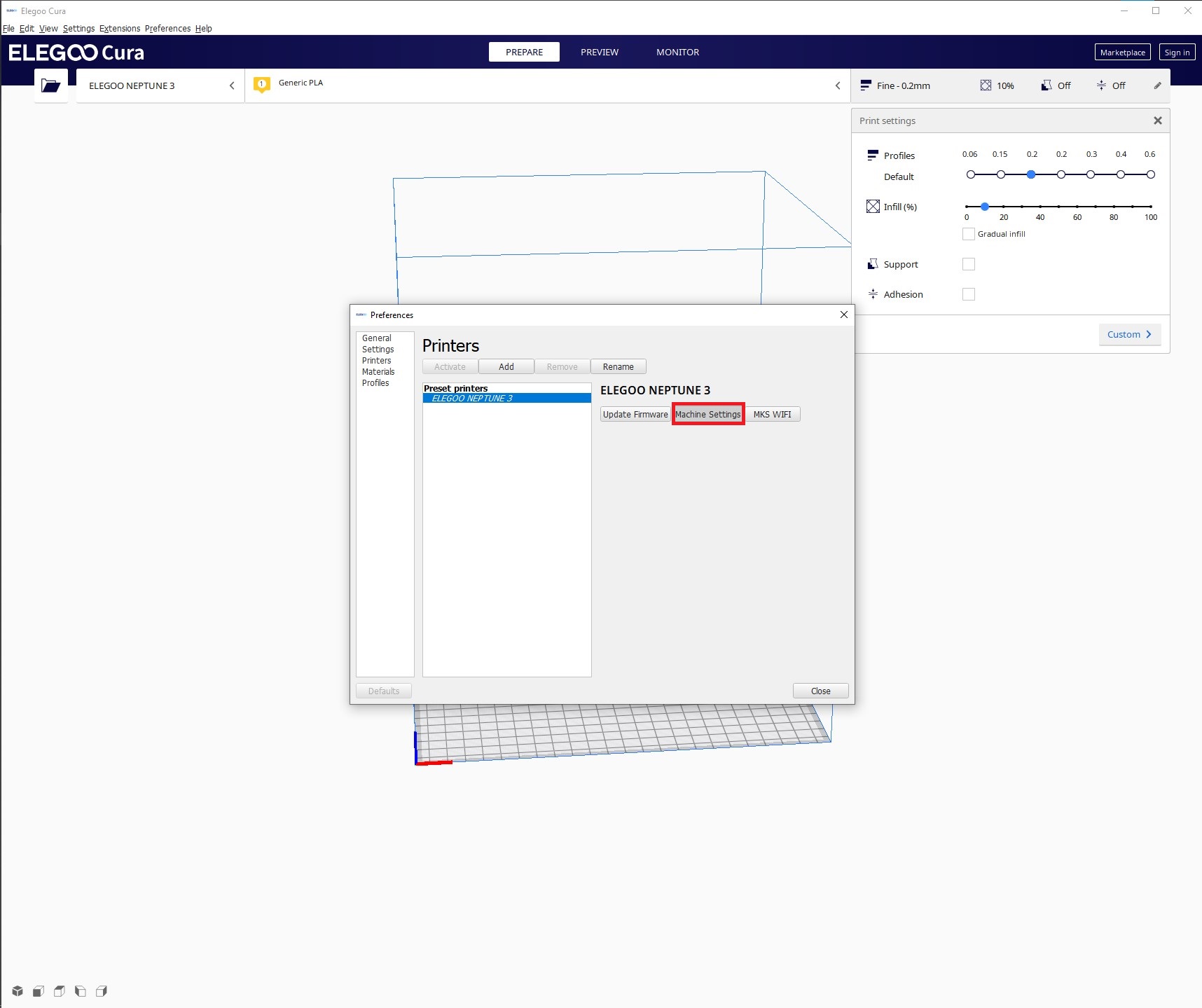Select Printers in Preferences sidebar
Screen dimensions: 1202x1008
[377, 361]
